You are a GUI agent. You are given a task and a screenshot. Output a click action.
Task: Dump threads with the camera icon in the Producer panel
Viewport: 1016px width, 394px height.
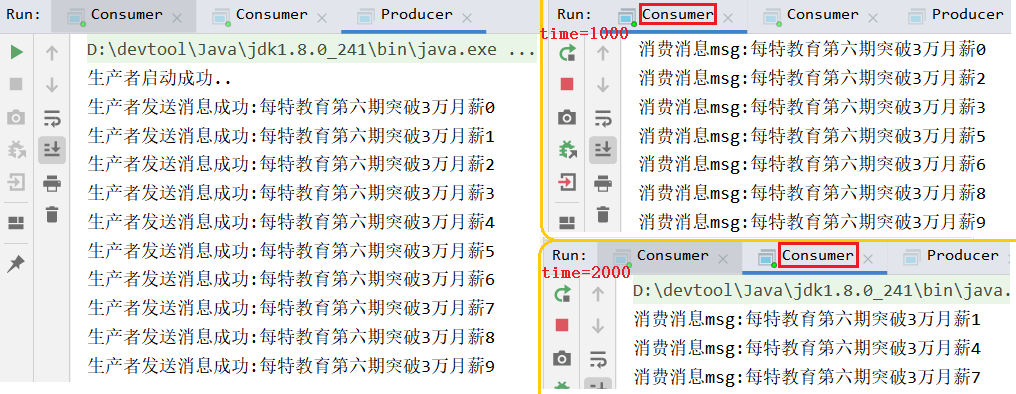[x=16, y=117]
